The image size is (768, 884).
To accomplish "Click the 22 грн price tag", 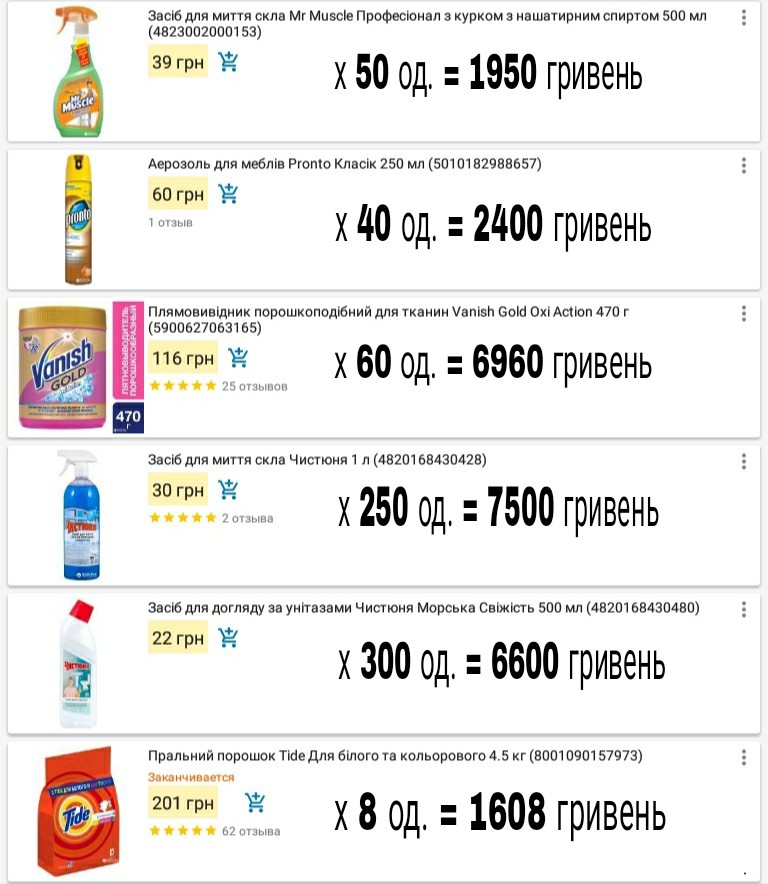I will (x=177, y=638).
